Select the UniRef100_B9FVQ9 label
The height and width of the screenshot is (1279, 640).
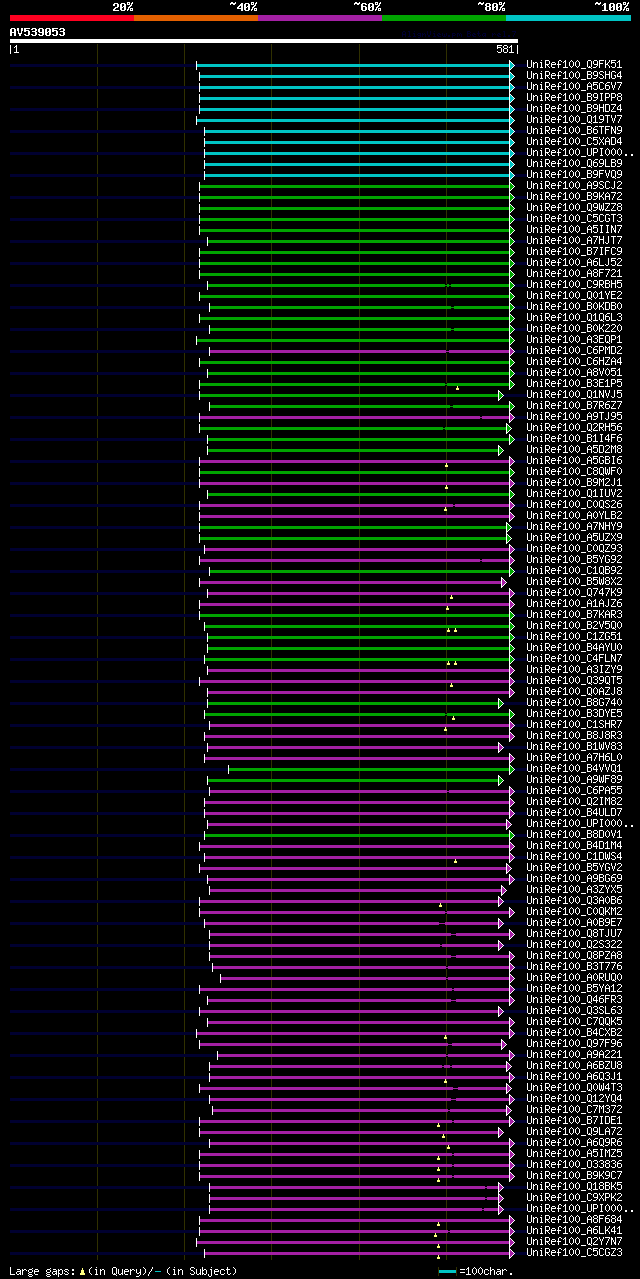pos(574,174)
